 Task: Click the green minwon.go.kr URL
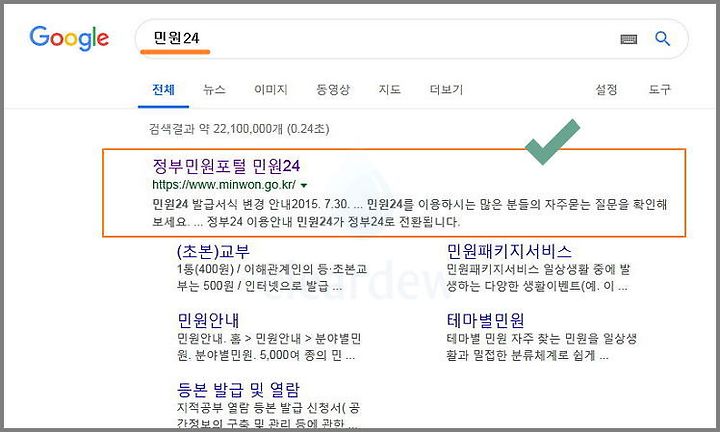point(224,185)
